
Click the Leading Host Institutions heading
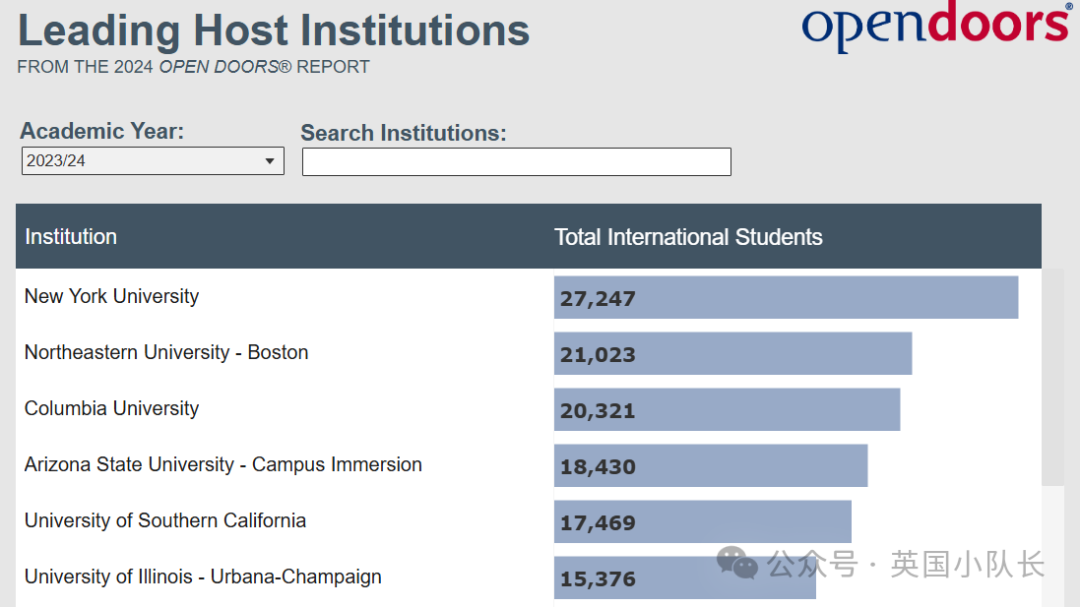pos(274,31)
